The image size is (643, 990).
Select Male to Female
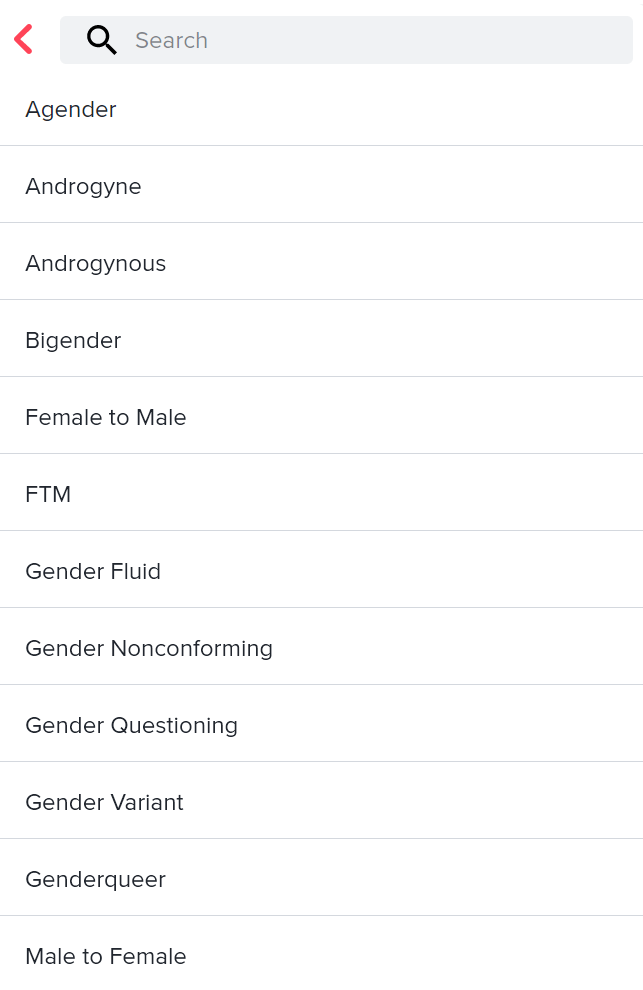click(106, 957)
